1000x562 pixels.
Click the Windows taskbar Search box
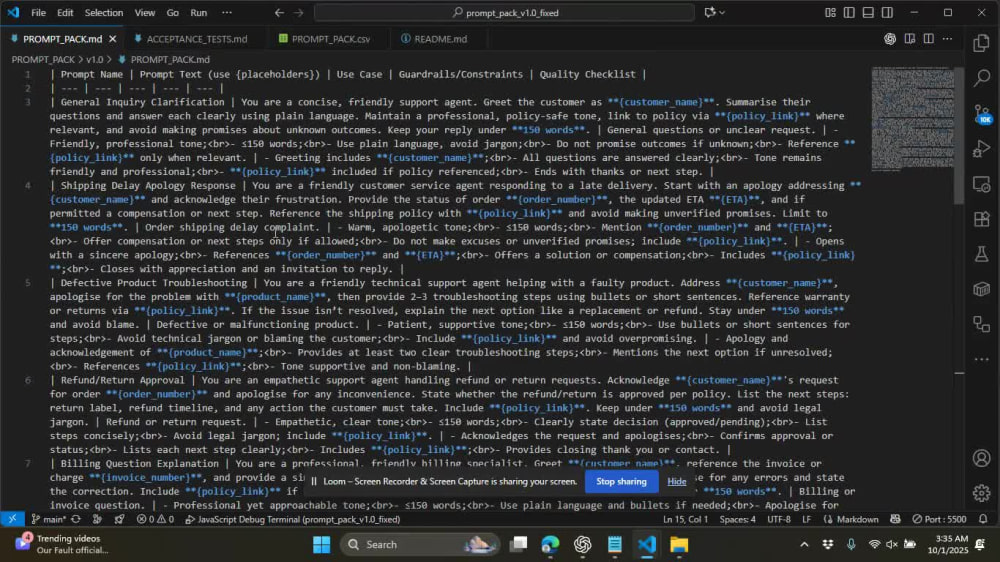[x=419, y=544]
